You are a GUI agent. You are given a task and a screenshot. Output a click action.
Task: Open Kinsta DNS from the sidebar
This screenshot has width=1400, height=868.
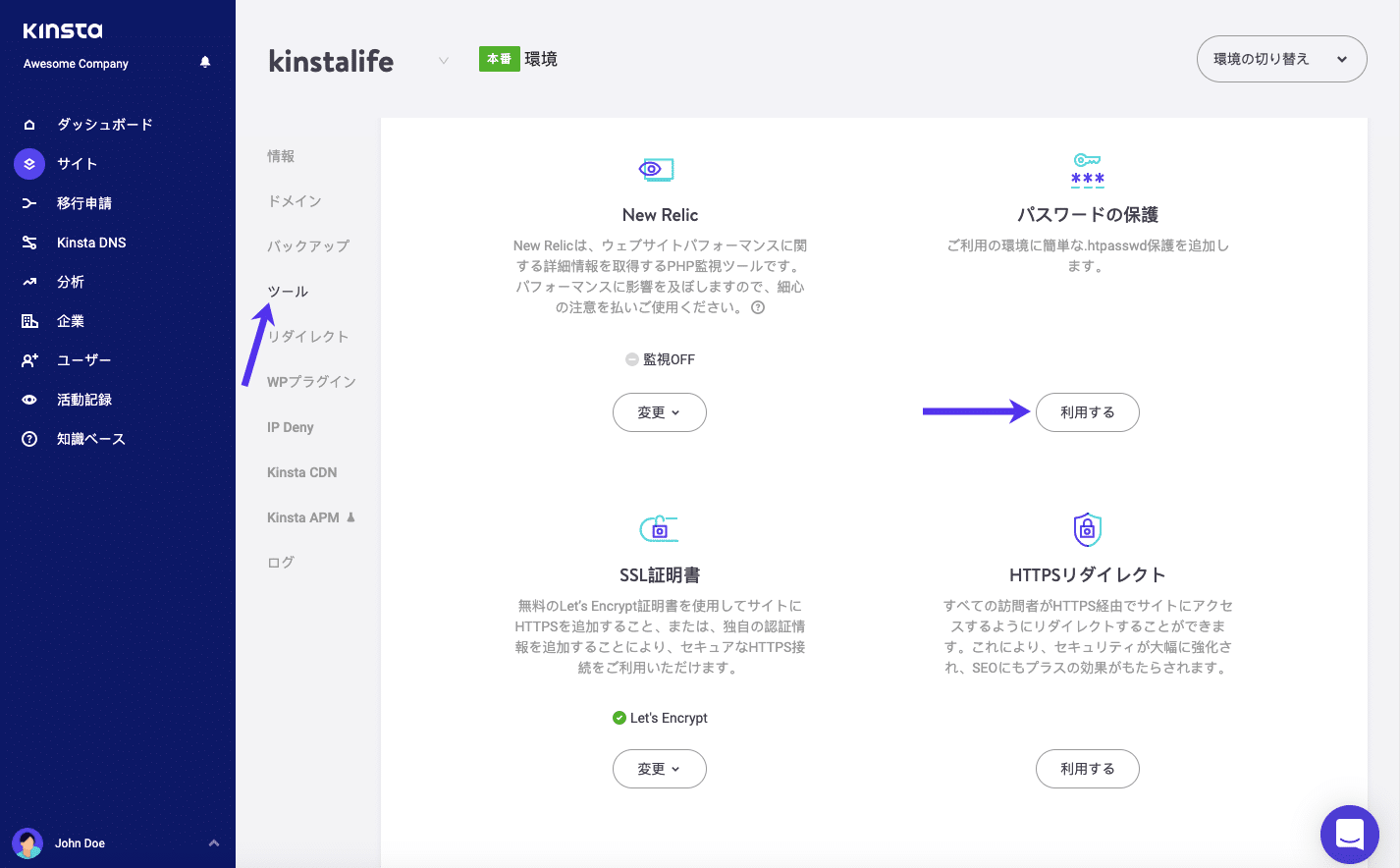[88, 243]
